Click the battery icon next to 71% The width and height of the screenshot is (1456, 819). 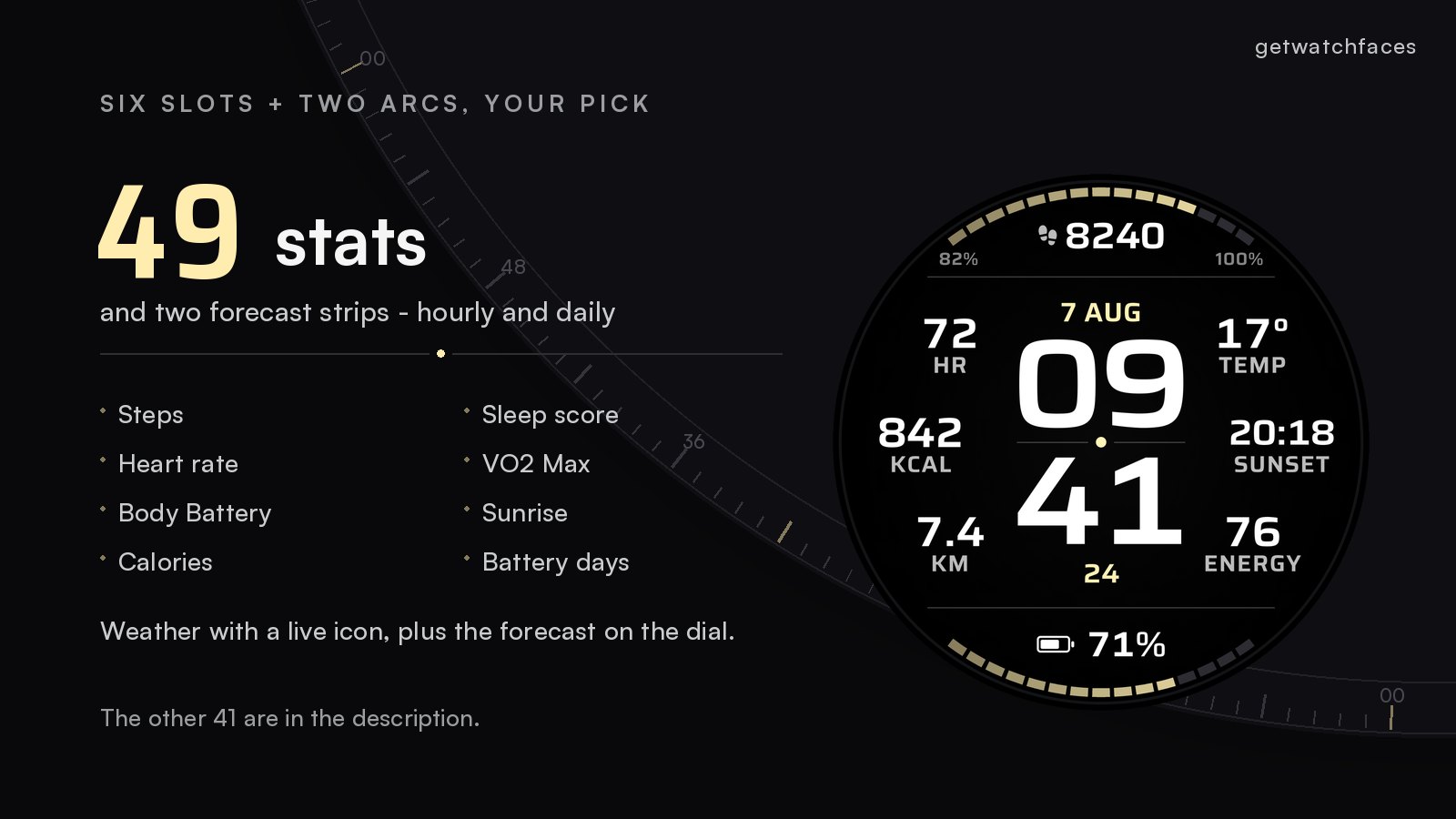tap(1056, 644)
